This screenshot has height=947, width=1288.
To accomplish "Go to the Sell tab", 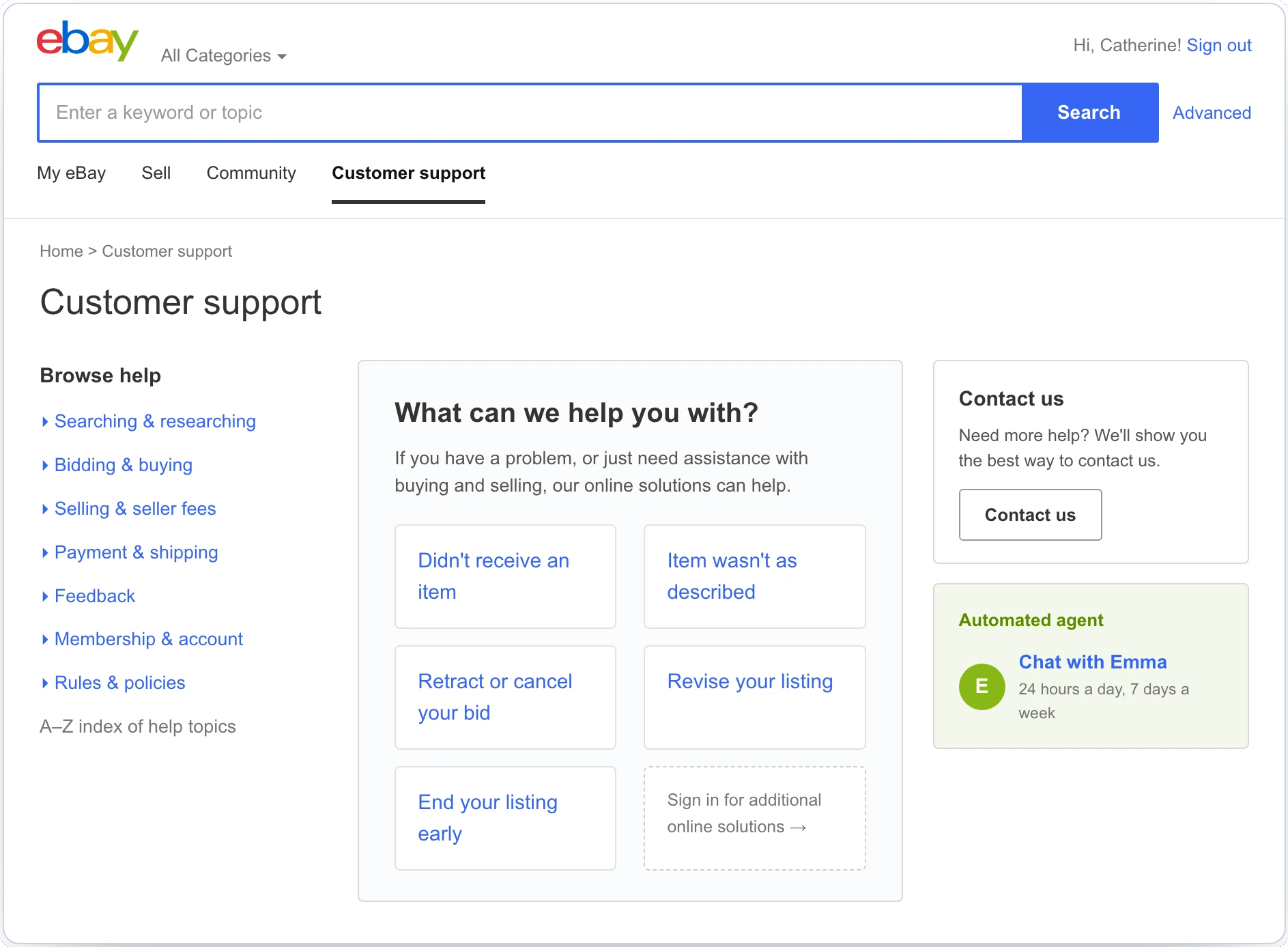I will [x=156, y=173].
